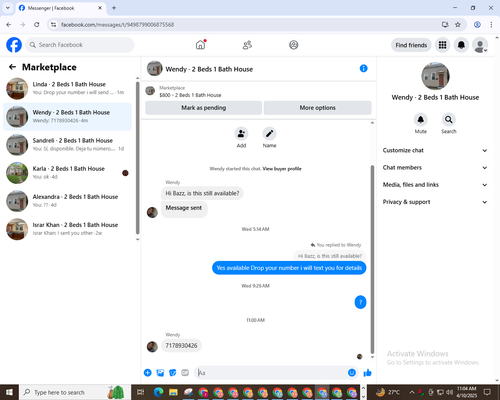Viewport: 500px width, 400px height.
Task: Open Chrome three-dot menu
Action: tap(491, 24)
